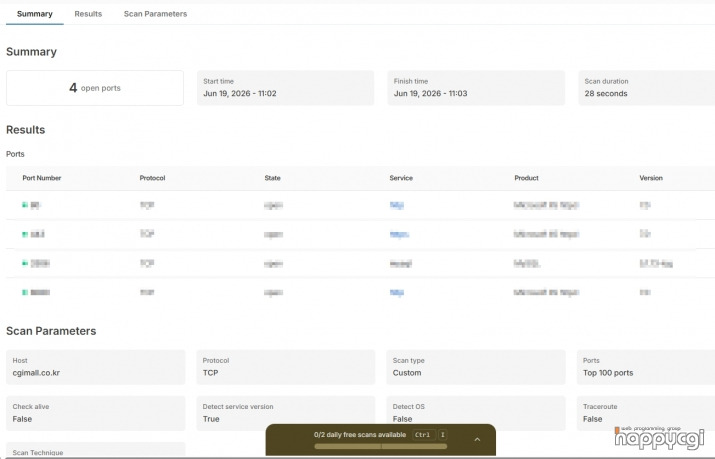Click the Start time value Jun 19, 2026 - 11:02
This screenshot has width=715, height=459.
point(240,93)
